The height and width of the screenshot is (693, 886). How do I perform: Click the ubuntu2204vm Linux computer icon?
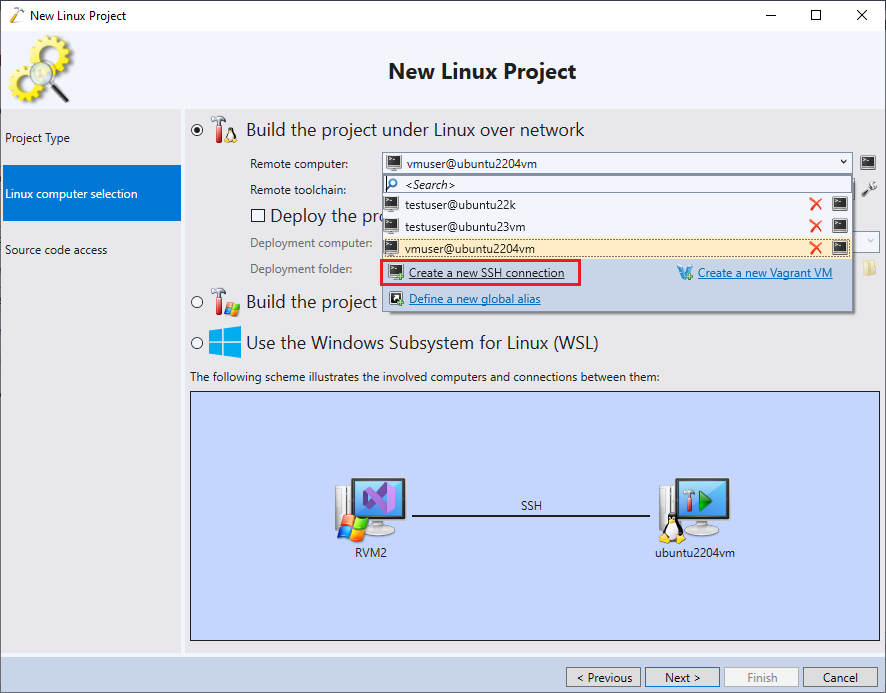pyautogui.click(x=694, y=510)
